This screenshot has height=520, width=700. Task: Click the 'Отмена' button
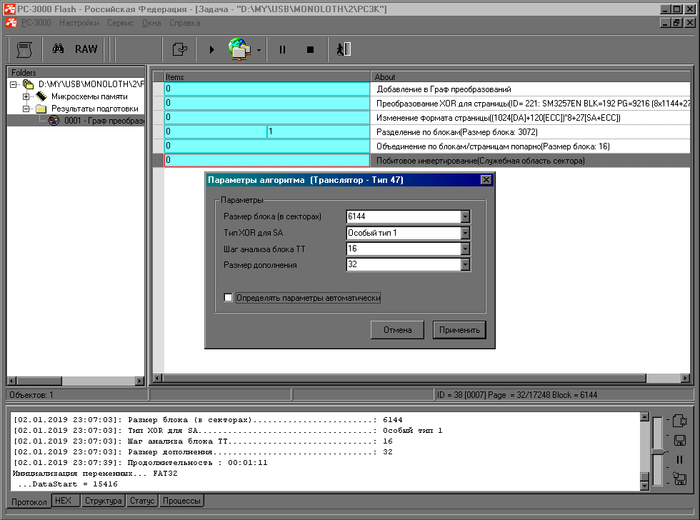pyautogui.click(x=398, y=330)
